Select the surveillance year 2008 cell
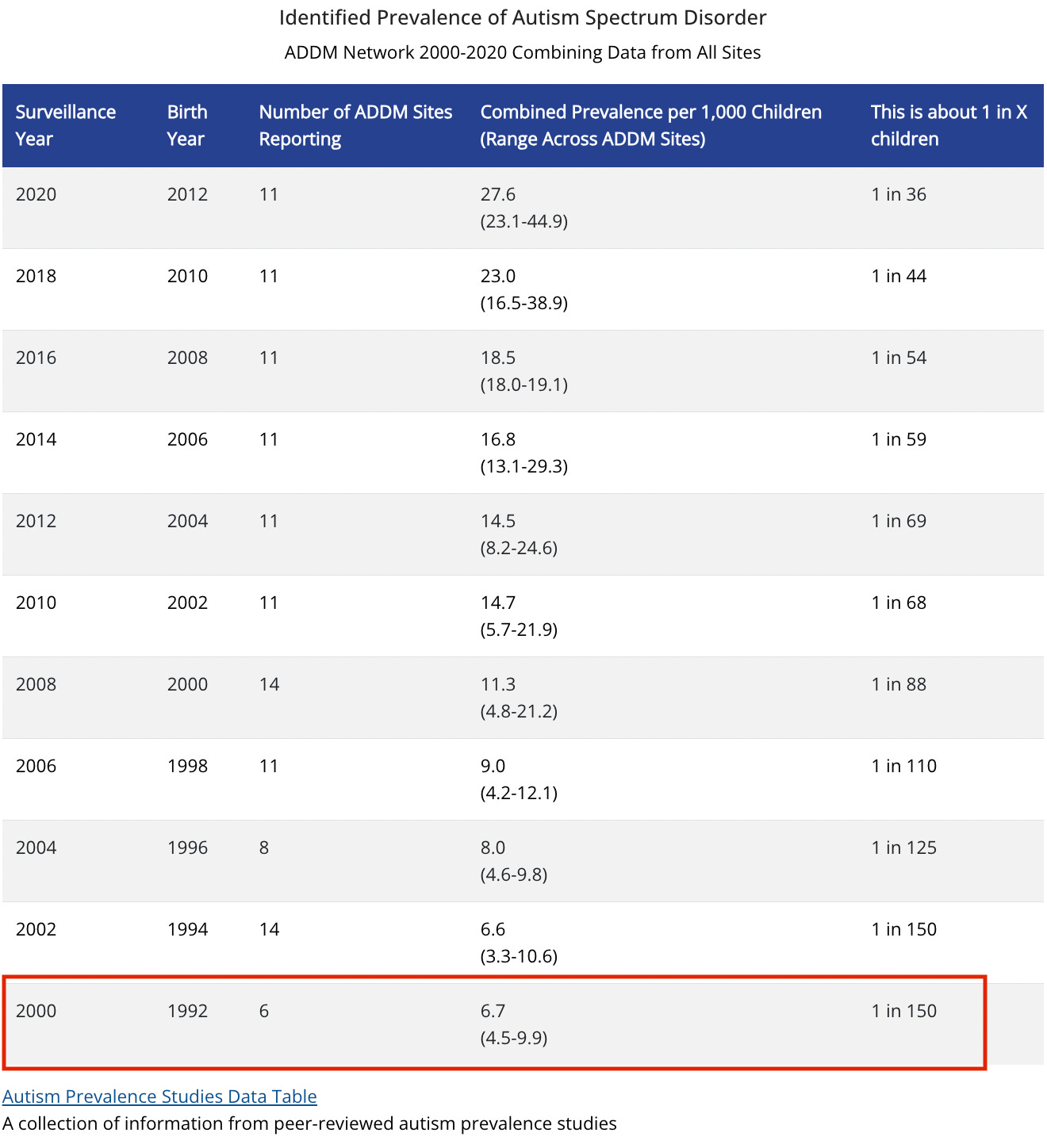Viewport: 1047px width, 1148px height. pos(36,684)
